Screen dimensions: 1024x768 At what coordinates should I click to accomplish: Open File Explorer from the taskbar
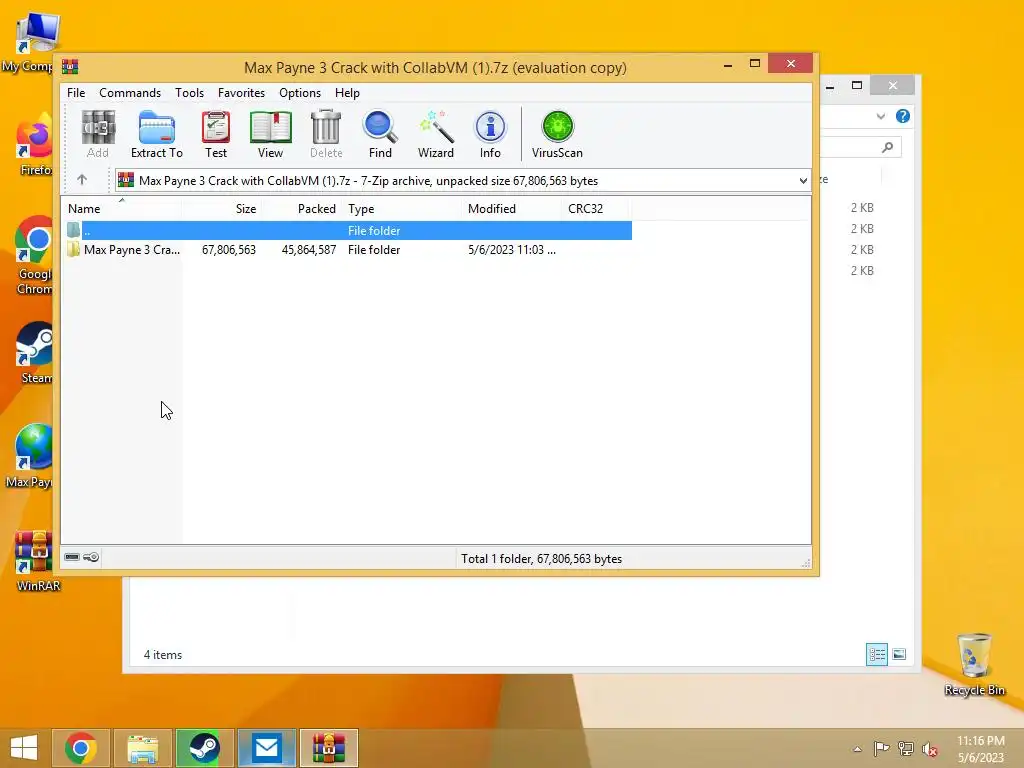click(x=142, y=748)
